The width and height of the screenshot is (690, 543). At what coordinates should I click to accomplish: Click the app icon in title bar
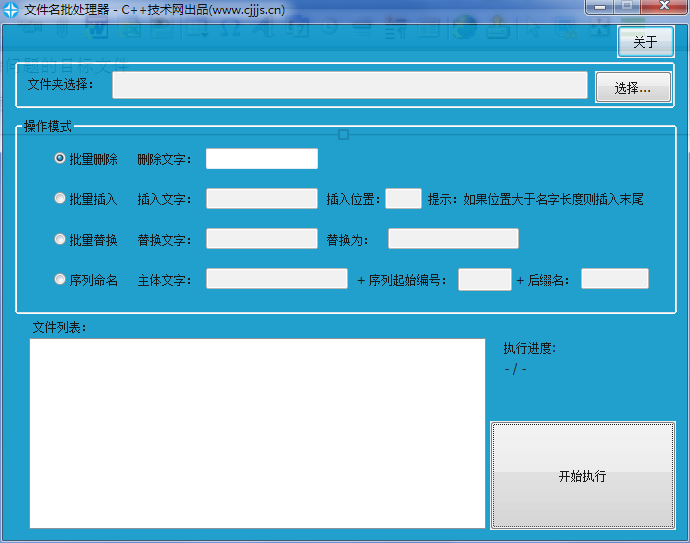[x=11, y=10]
